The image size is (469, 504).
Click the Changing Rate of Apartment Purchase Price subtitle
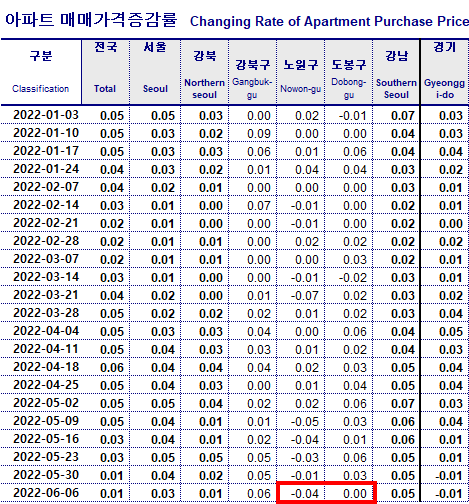pyautogui.click(x=329, y=21)
